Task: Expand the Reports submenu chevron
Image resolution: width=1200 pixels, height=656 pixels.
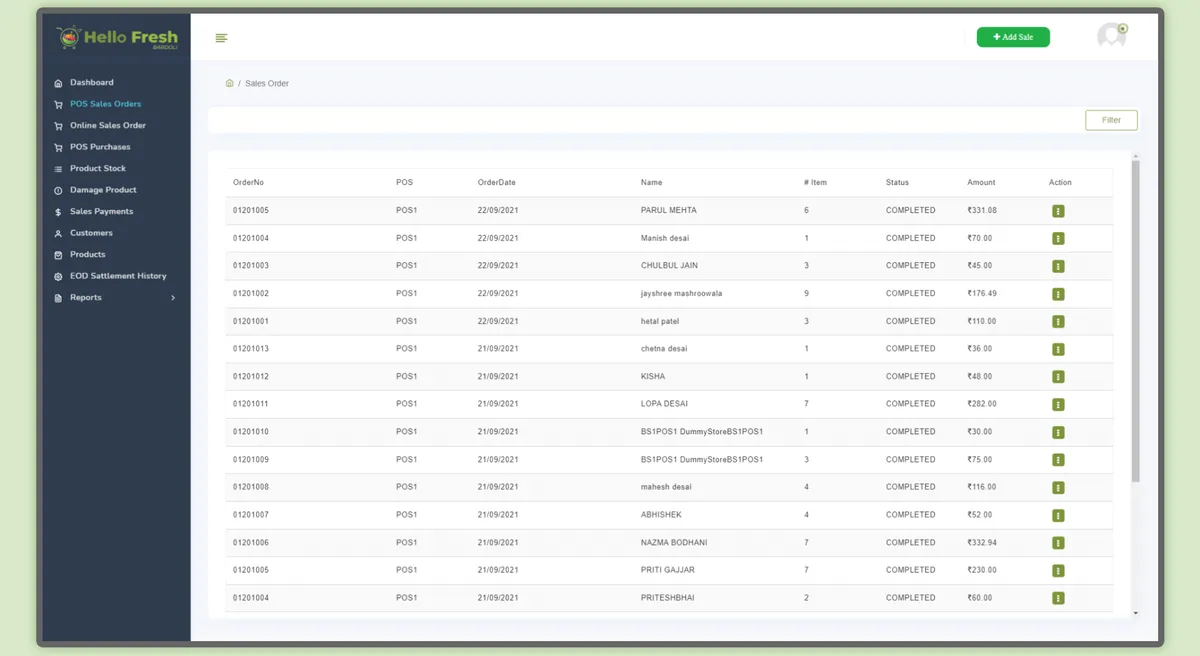Action: pos(173,298)
